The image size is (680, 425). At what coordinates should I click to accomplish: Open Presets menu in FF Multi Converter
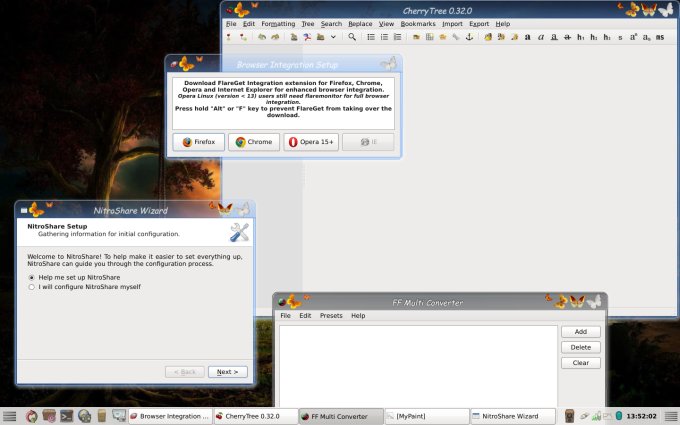[x=331, y=315]
